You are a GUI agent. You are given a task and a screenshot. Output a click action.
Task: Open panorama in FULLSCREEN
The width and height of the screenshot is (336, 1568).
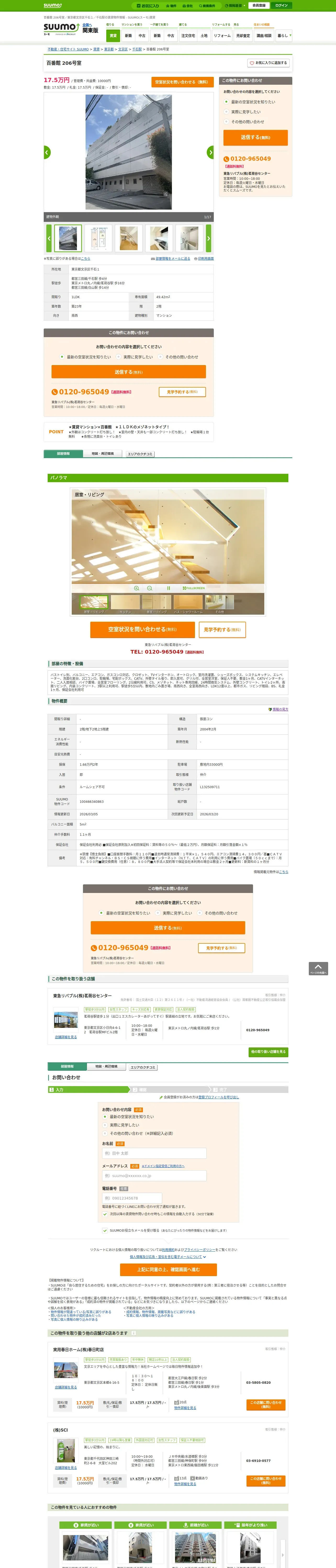click(x=193, y=588)
